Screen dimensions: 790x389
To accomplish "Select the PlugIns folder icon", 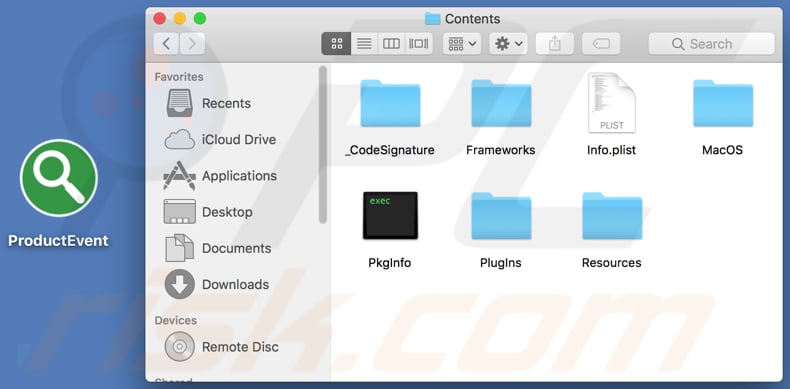I will pos(501,216).
